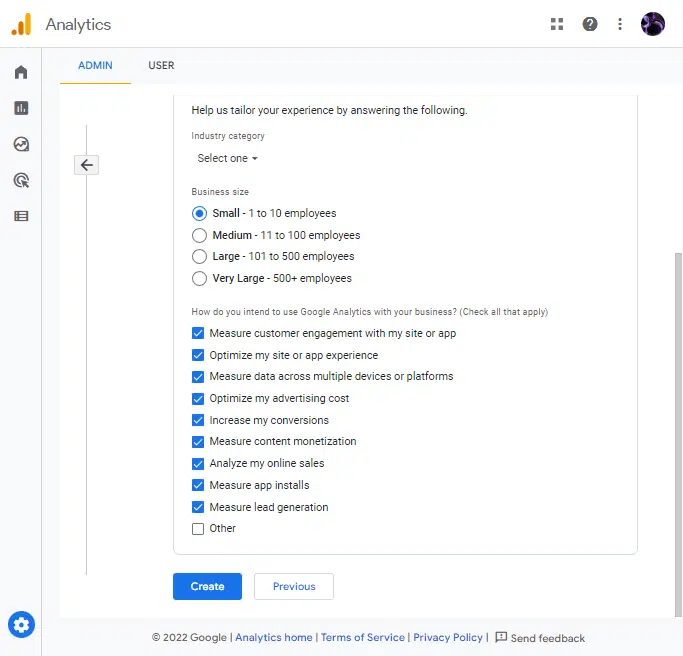Viewport: 683px width, 656px height.
Task: Uncheck Measure customer engagement with my site
Action: 198,333
